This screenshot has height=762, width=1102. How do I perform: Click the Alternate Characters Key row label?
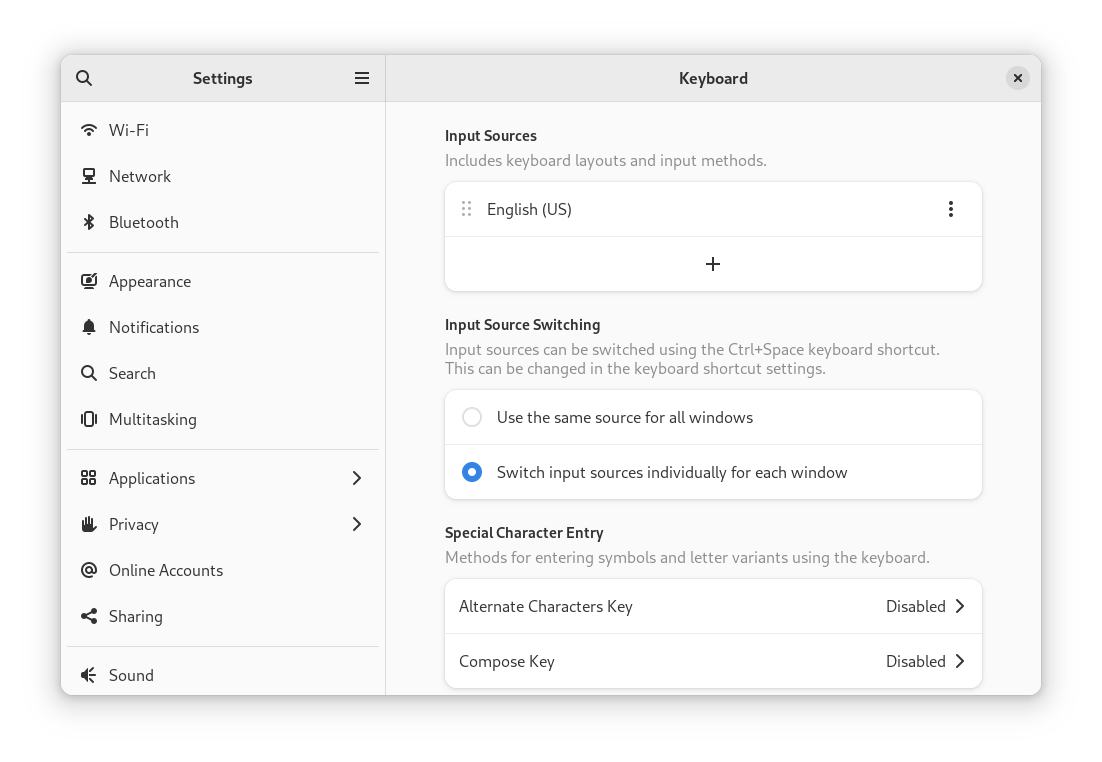tap(545, 607)
